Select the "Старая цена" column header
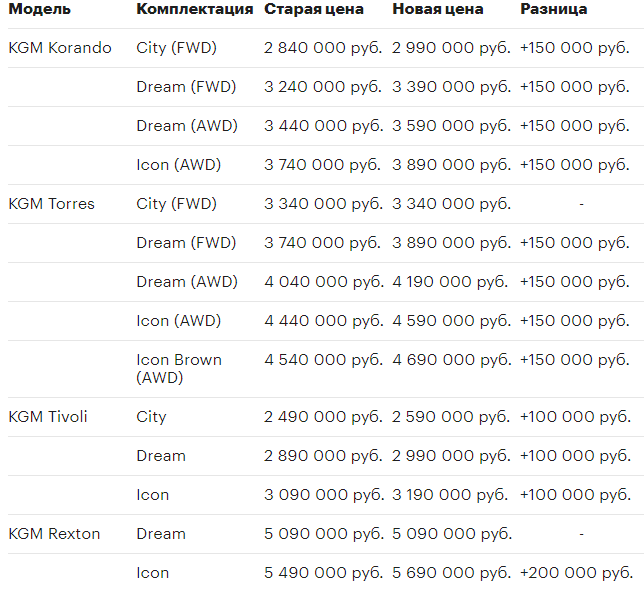 [x=314, y=9]
